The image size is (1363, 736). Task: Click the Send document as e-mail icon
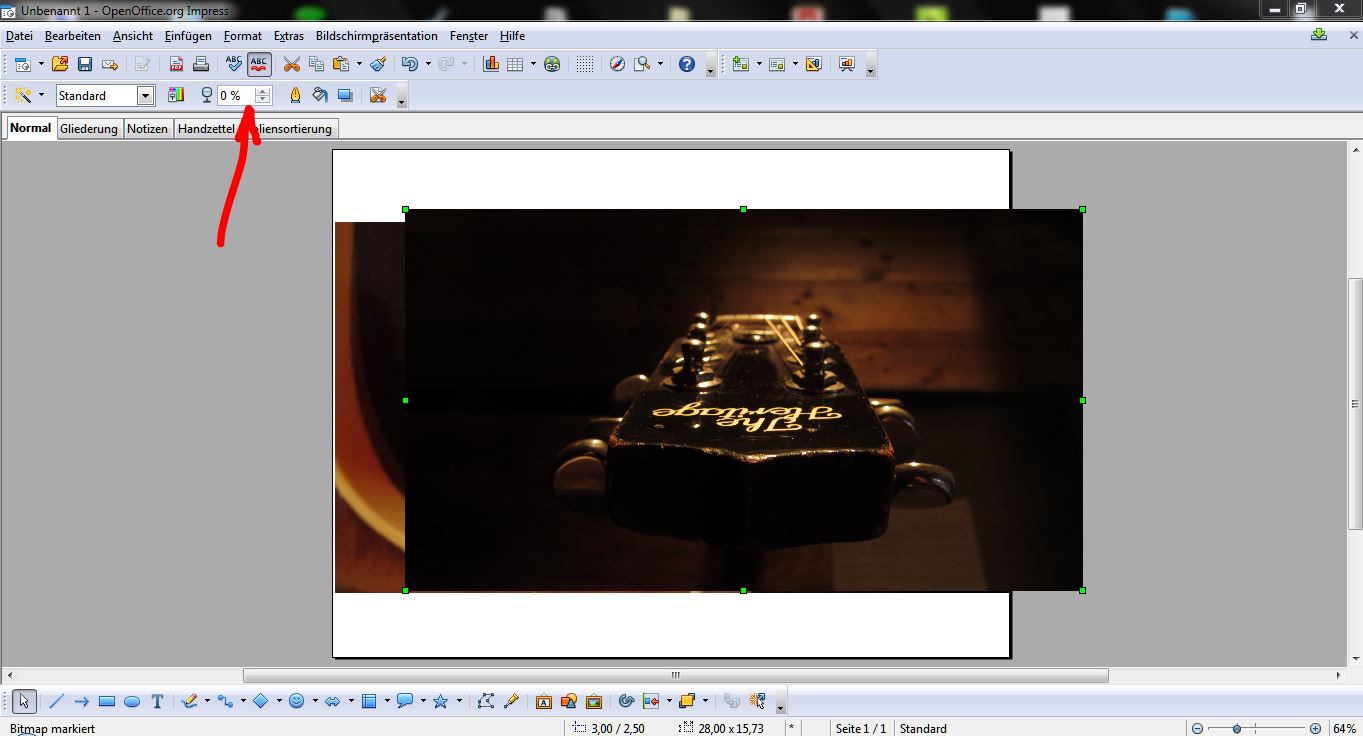click(110, 64)
